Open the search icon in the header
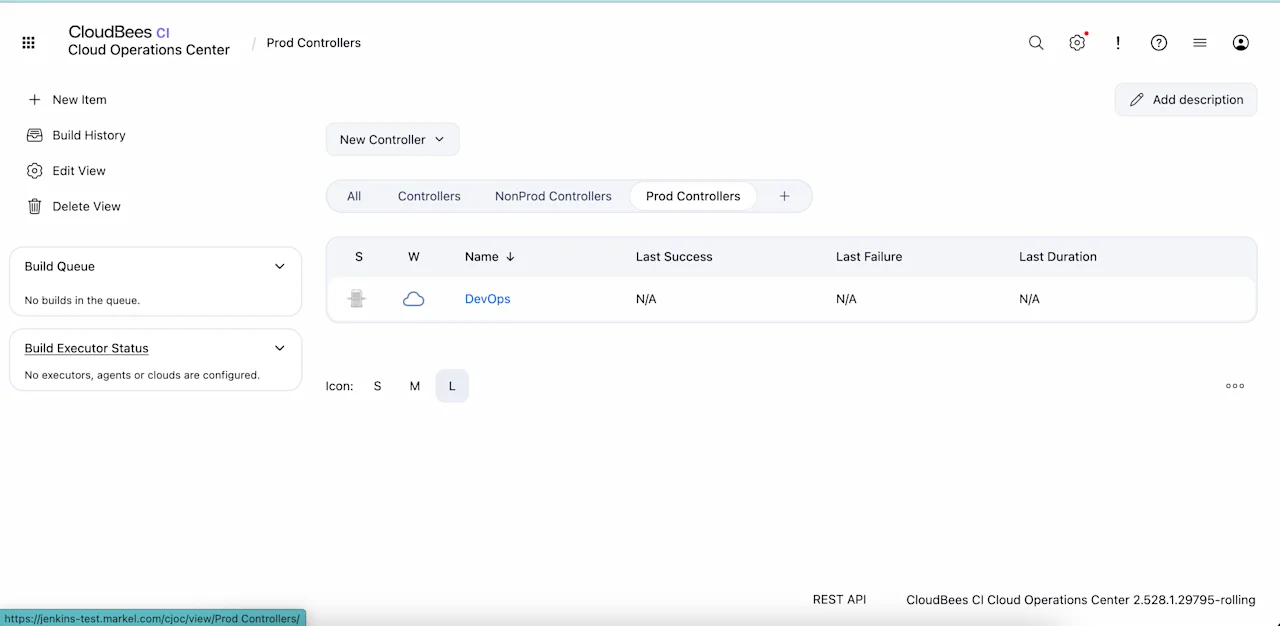The width and height of the screenshot is (1280, 626). (x=1036, y=43)
